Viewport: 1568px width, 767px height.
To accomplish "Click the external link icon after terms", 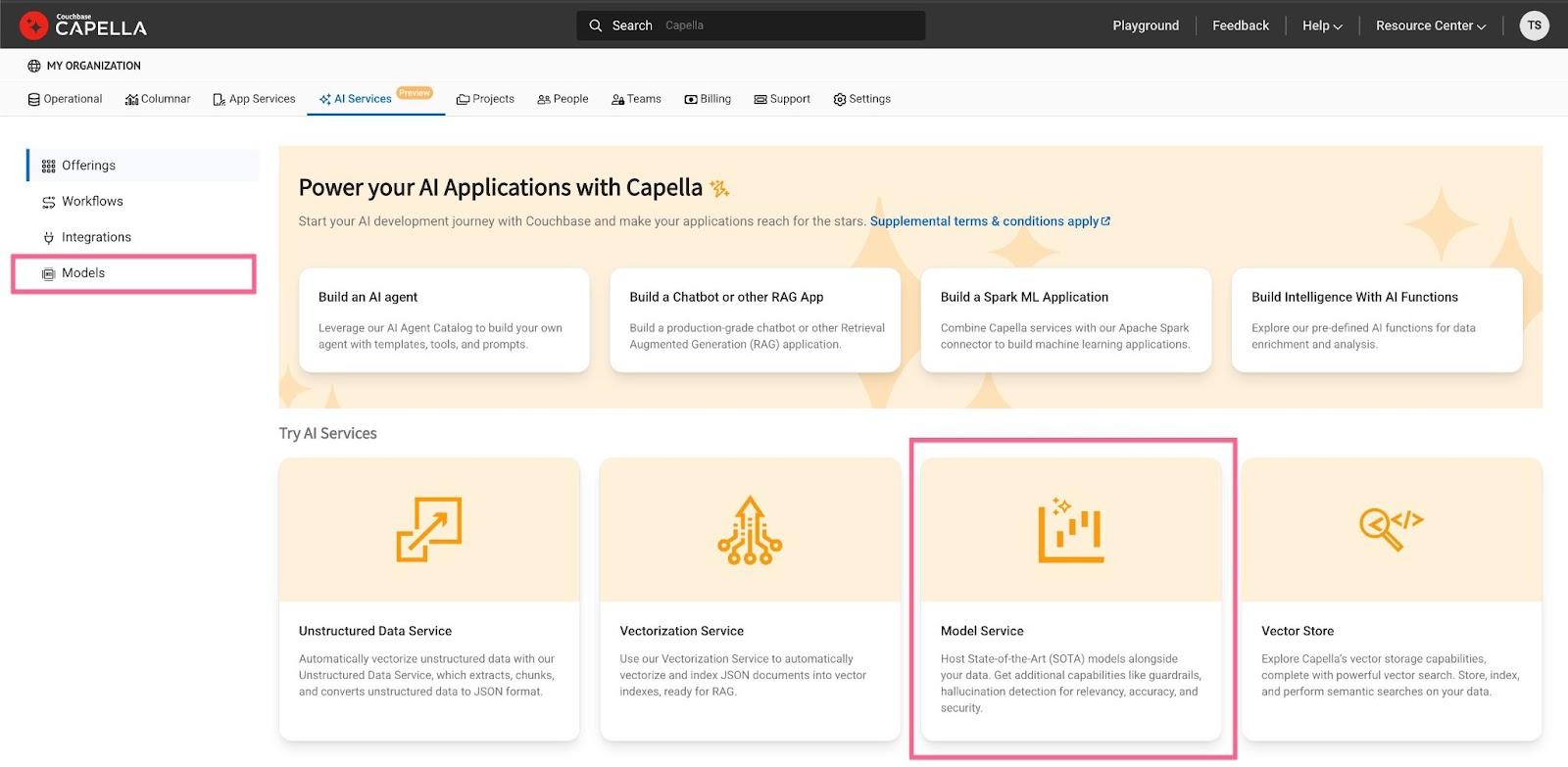I will pos(1106,221).
